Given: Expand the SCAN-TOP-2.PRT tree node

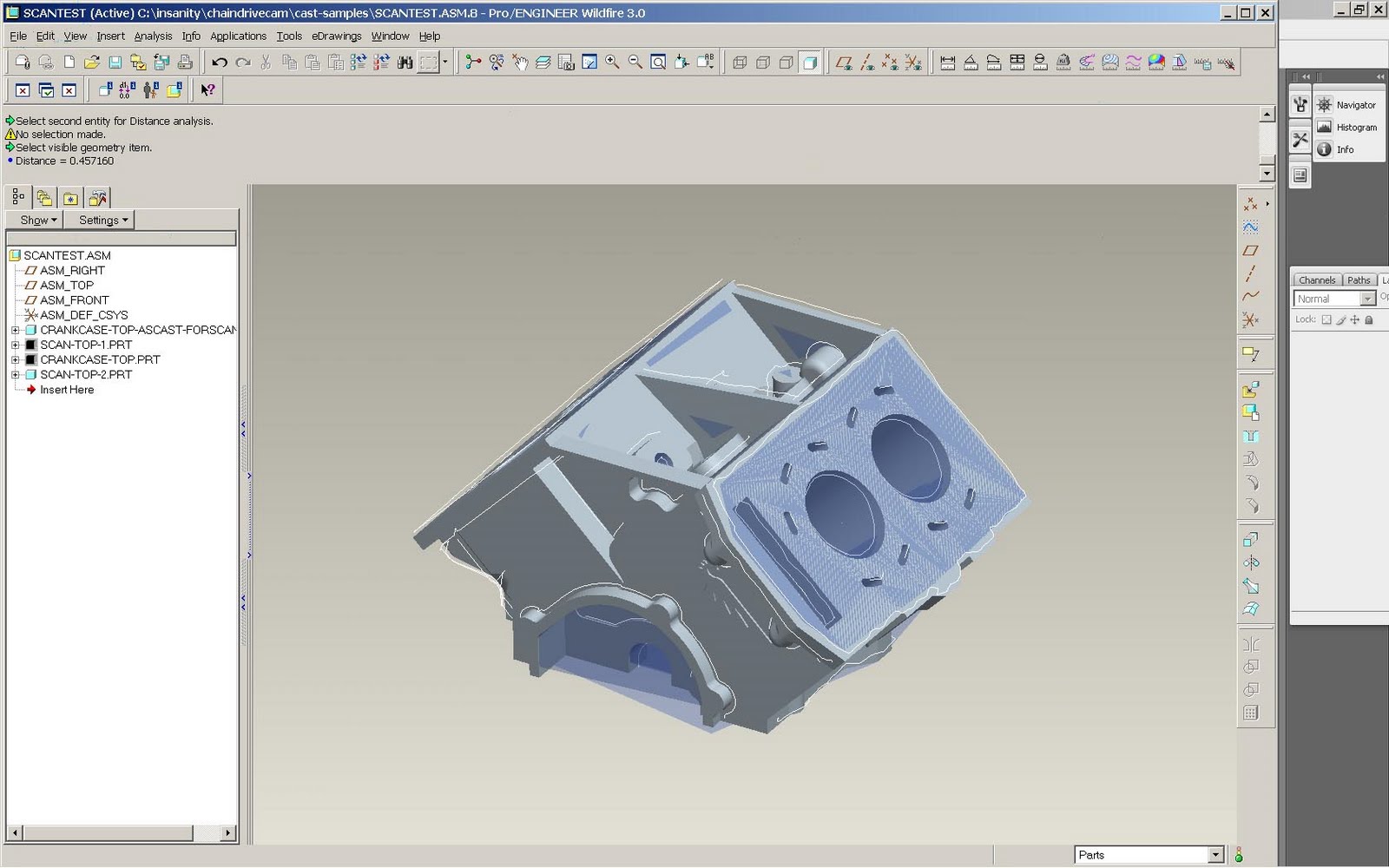Looking at the screenshot, I should point(15,375).
